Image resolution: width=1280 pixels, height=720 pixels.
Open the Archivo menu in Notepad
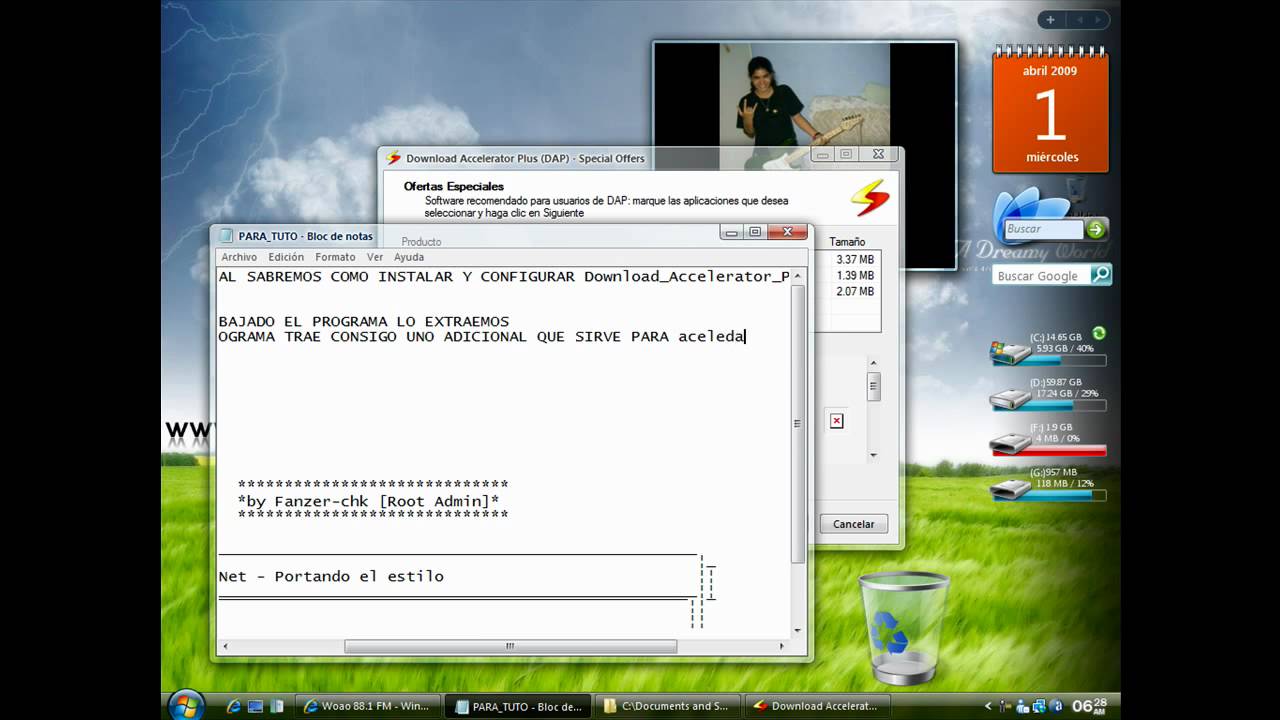click(239, 257)
